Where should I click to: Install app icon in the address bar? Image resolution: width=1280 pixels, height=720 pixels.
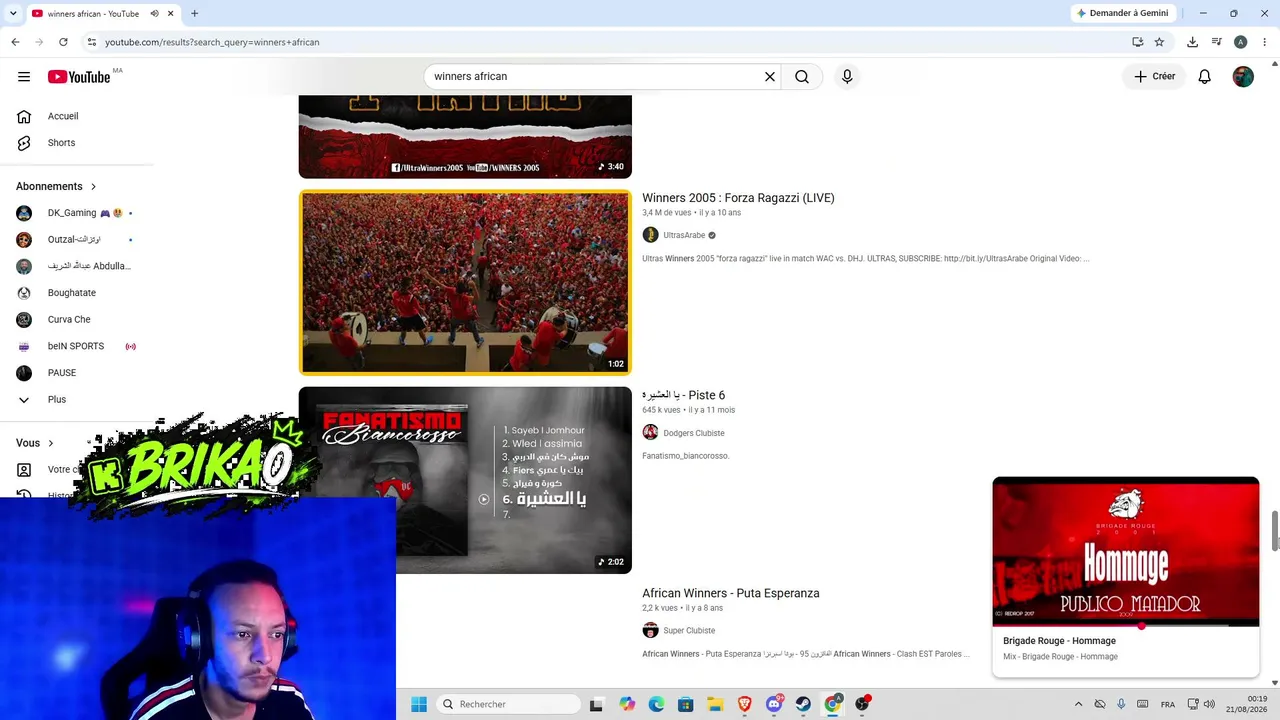pos(1137,42)
